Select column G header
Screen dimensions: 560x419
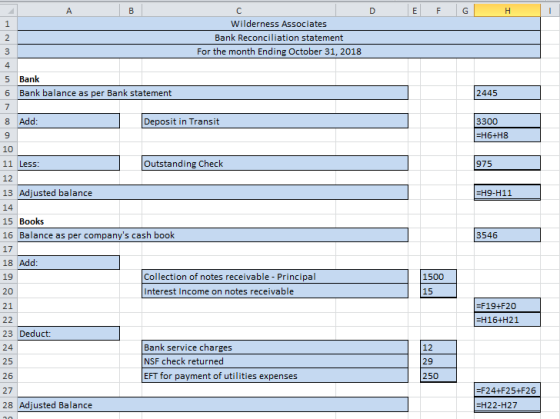coord(465,11)
